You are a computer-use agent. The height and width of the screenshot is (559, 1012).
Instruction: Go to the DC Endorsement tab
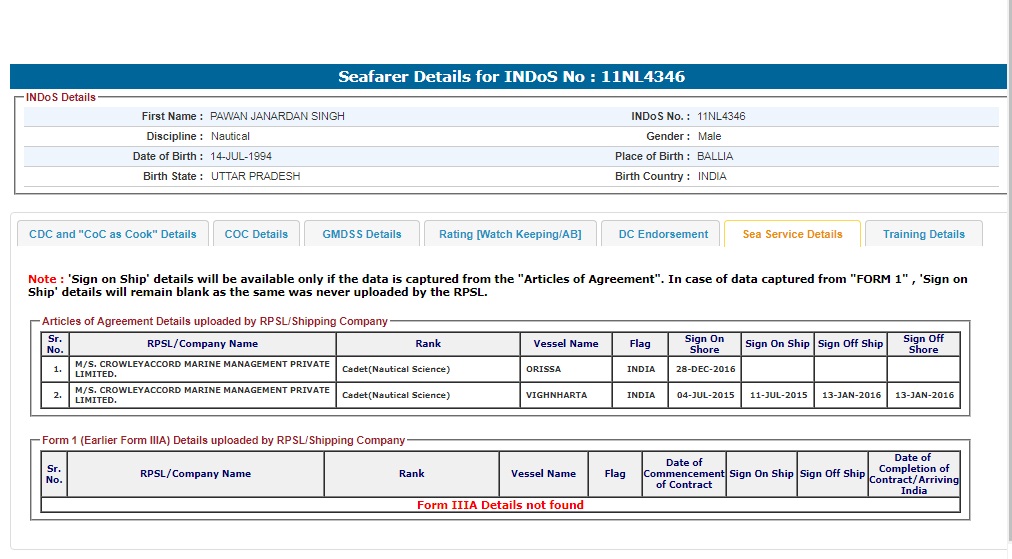[x=663, y=234]
